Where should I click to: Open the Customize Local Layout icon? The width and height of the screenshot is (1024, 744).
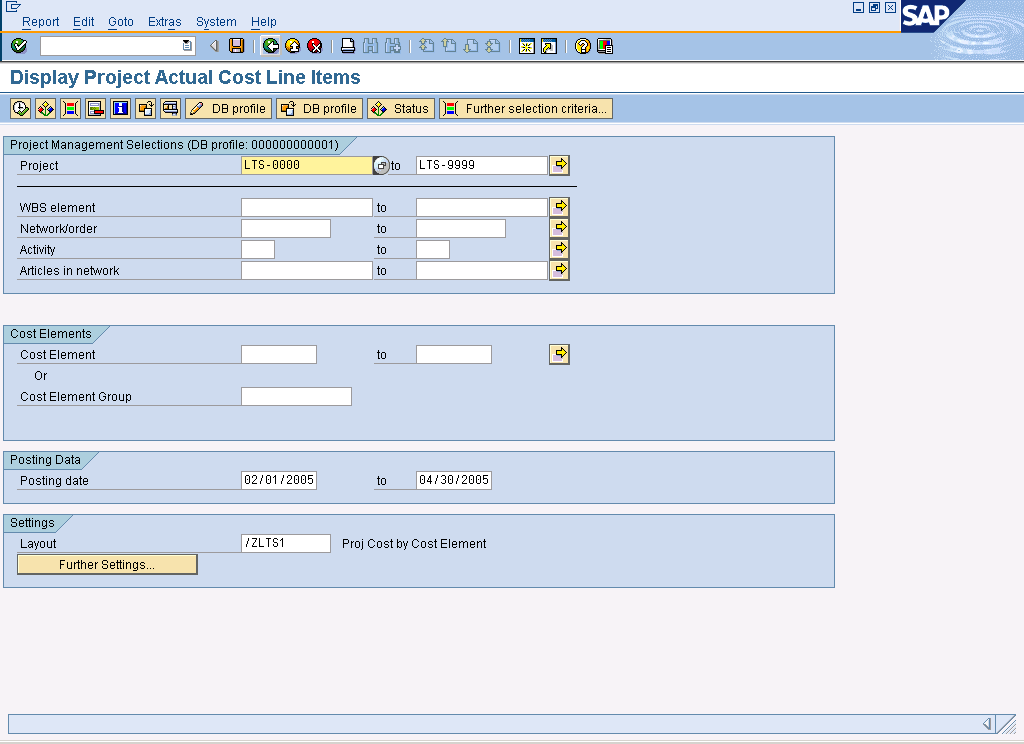(x=605, y=46)
